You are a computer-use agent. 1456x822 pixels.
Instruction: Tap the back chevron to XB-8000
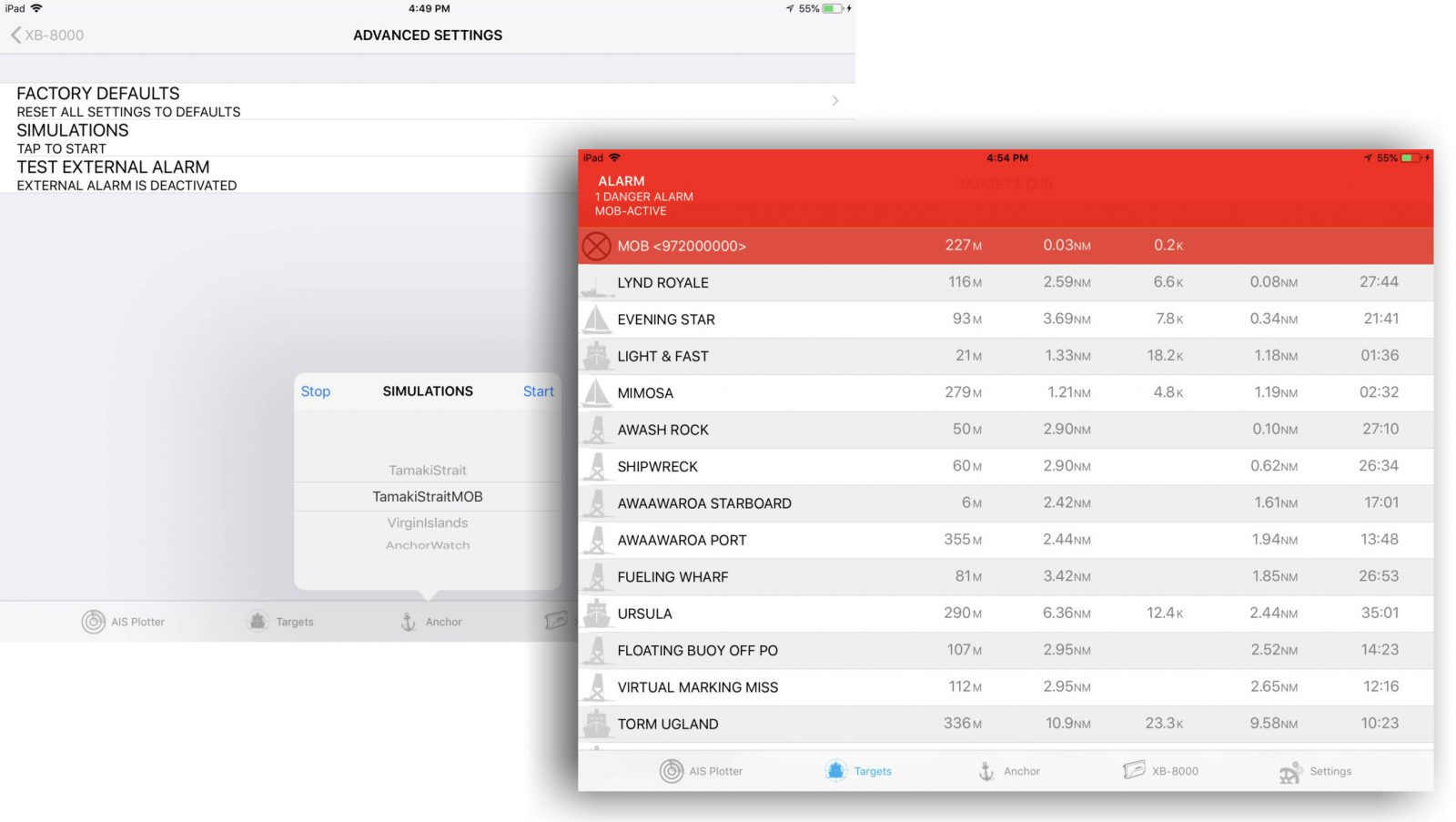tap(15, 36)
